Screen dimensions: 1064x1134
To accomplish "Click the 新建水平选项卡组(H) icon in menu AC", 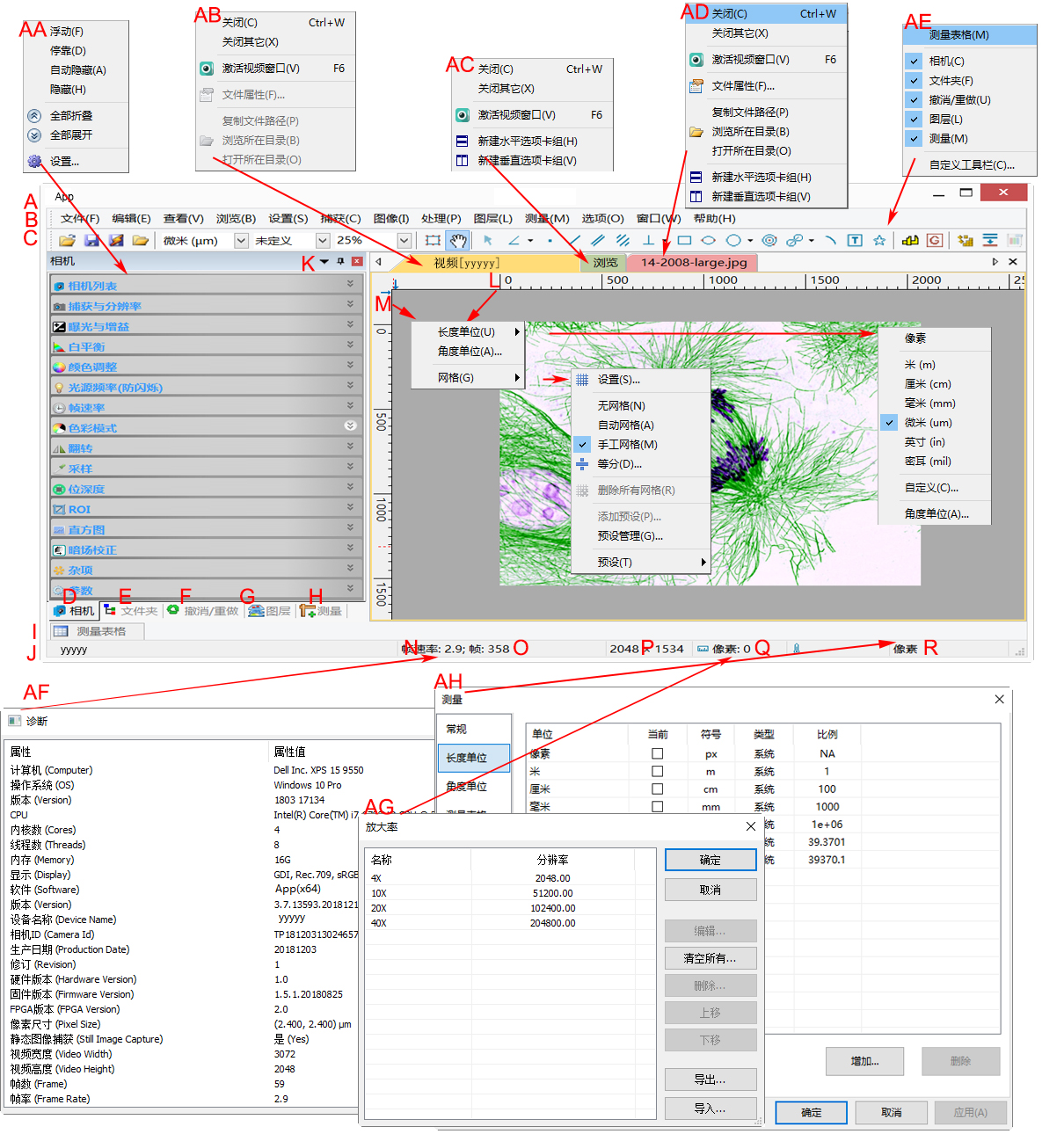I will pyautogui.click(x=462, y=141).
